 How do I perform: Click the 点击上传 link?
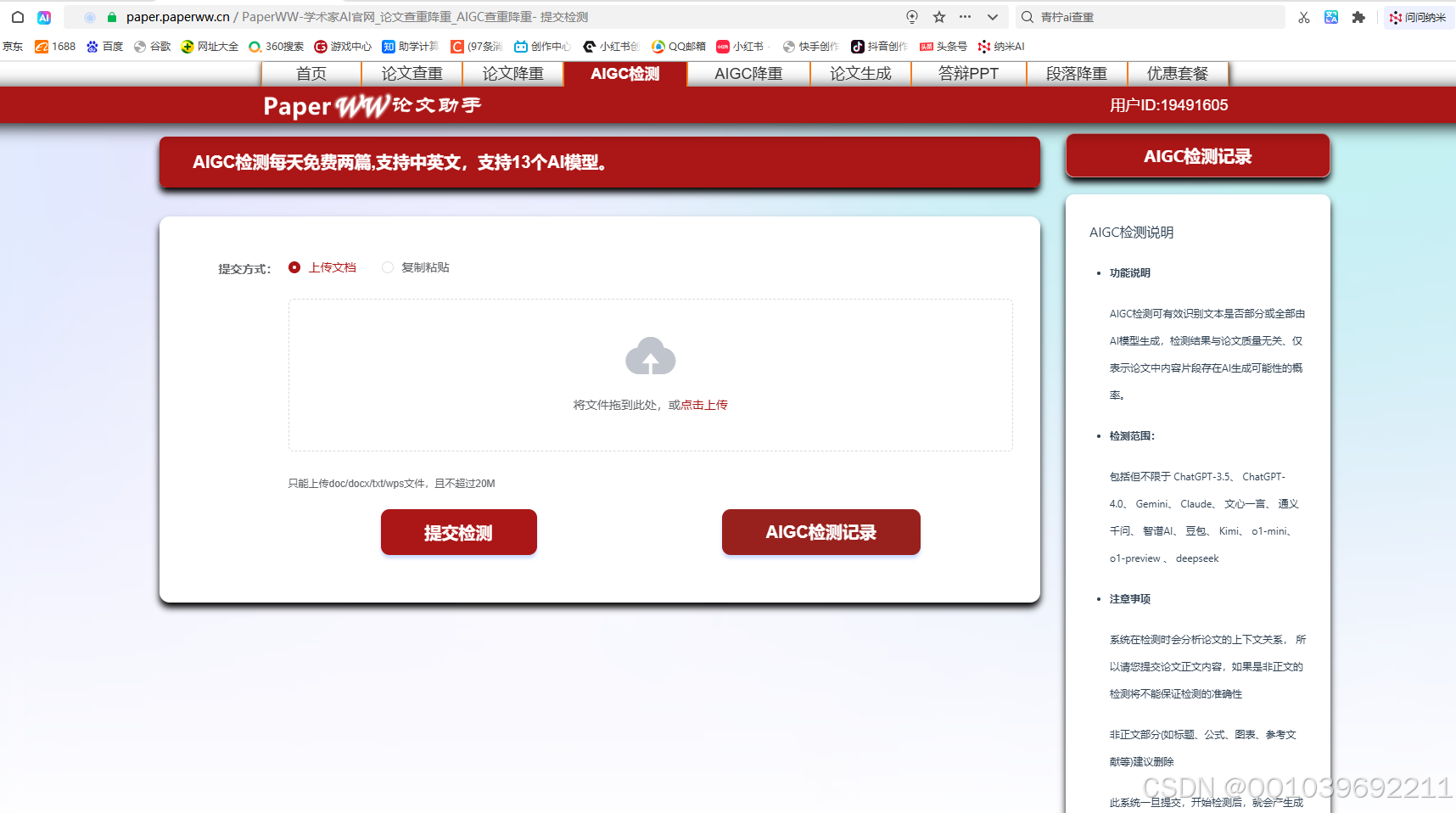pyautogui.click(x=704, y=405)
